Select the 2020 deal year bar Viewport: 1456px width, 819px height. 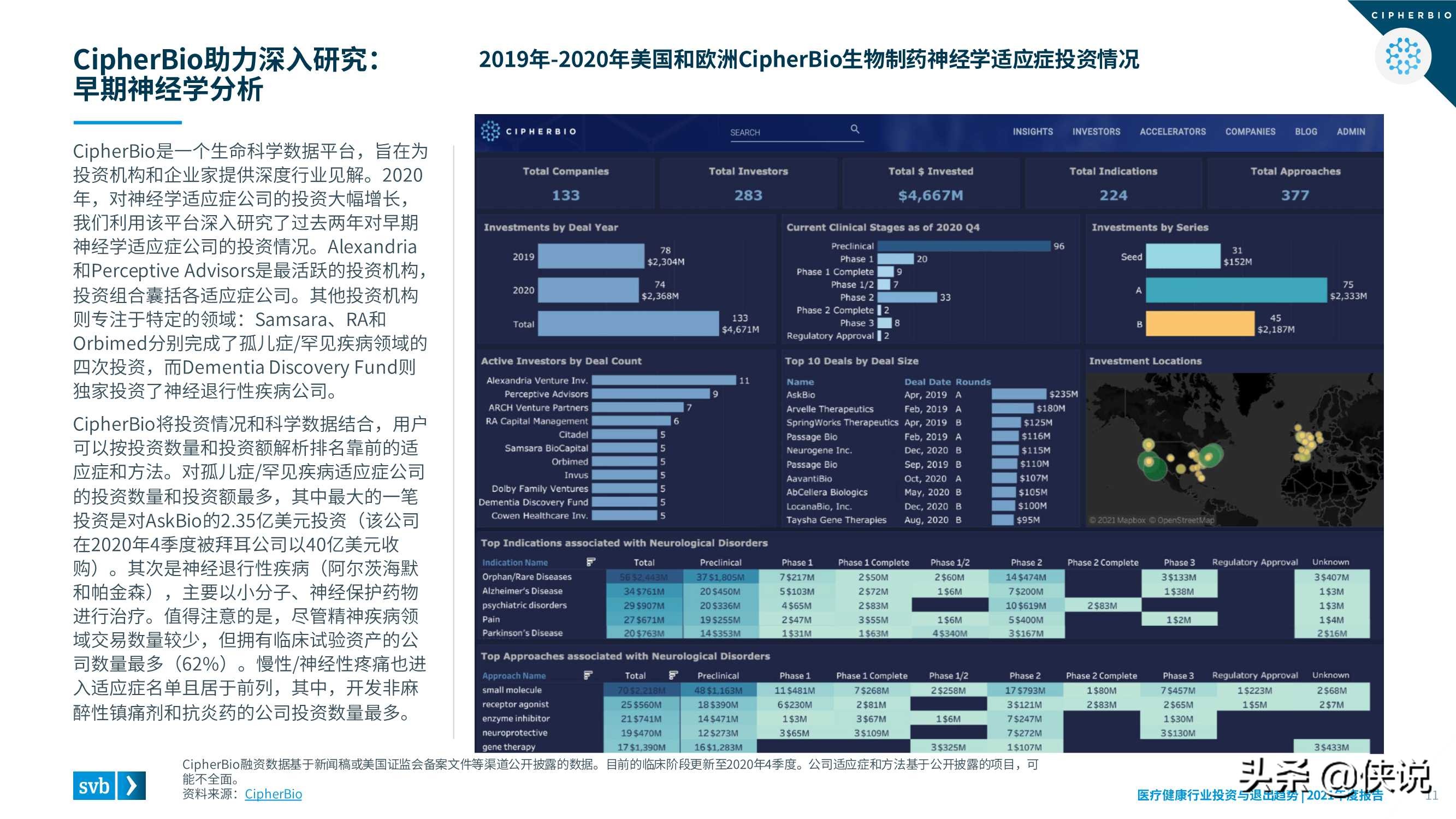coord(588,290)
